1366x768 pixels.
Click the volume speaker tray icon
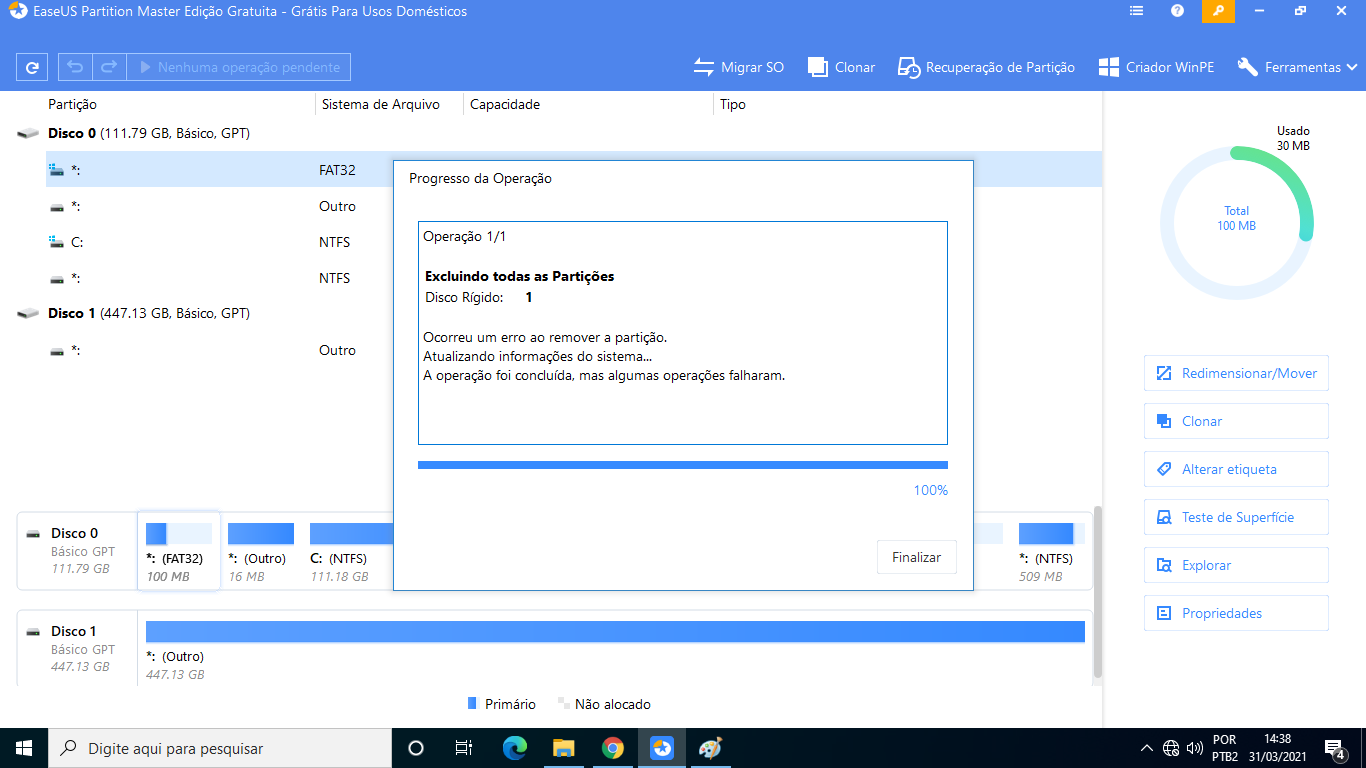(1194, 748)
